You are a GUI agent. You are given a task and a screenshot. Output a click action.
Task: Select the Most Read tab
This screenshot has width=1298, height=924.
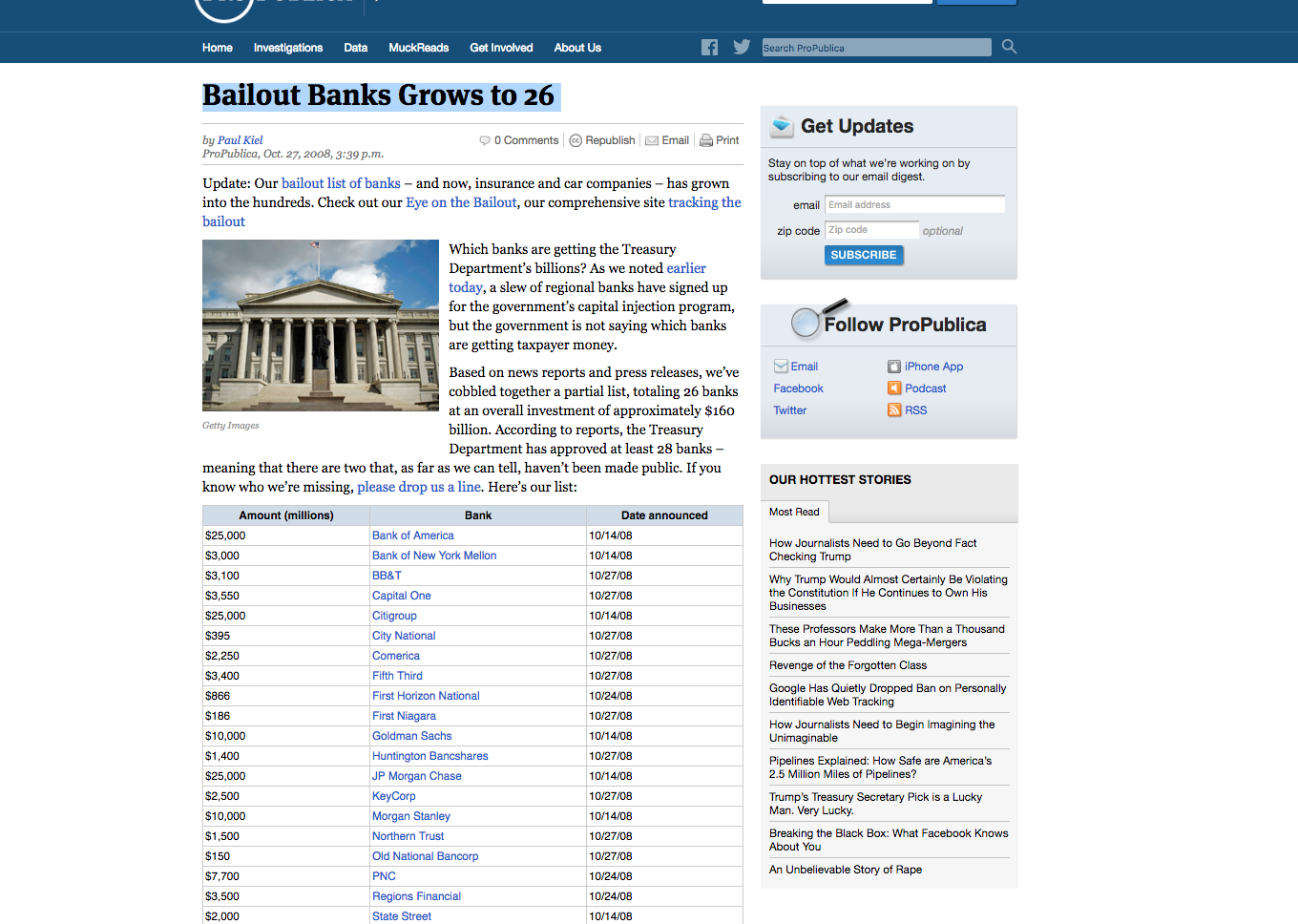(794, 513)
